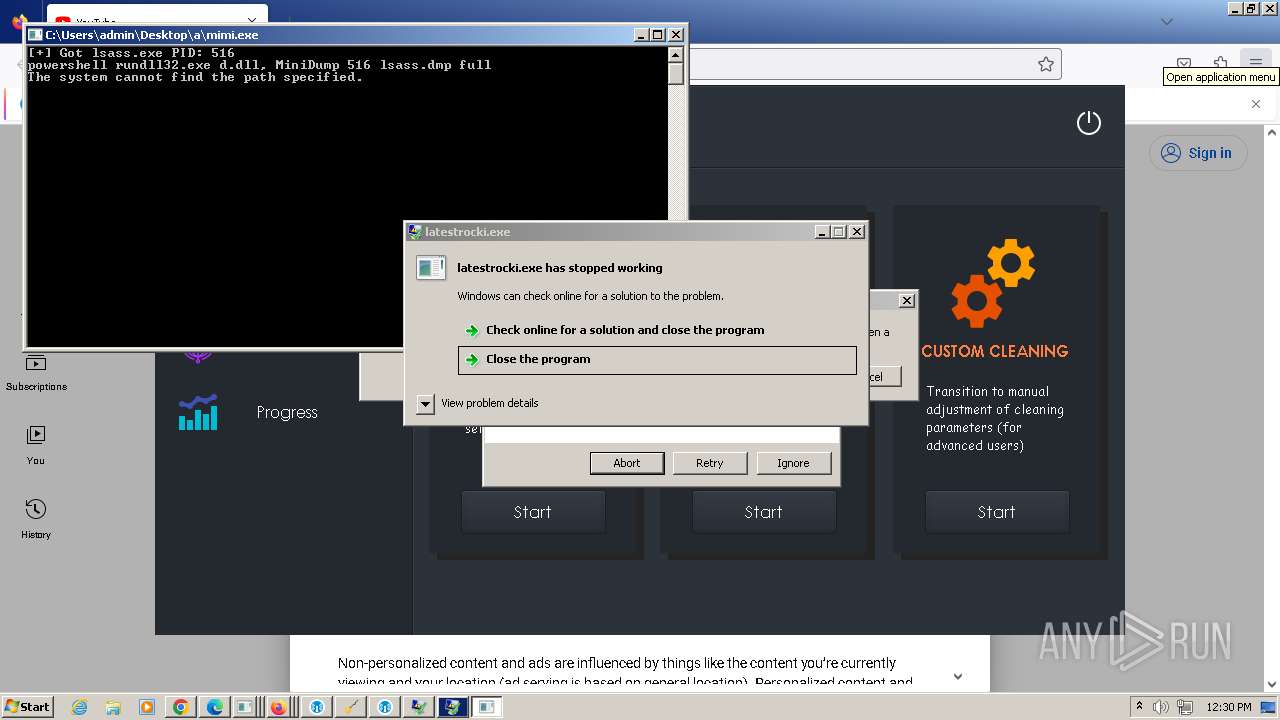Viewport: 1280px width, 720px height.
Task: Show hidden system tray icons
Action: [x=1139, y=707]
